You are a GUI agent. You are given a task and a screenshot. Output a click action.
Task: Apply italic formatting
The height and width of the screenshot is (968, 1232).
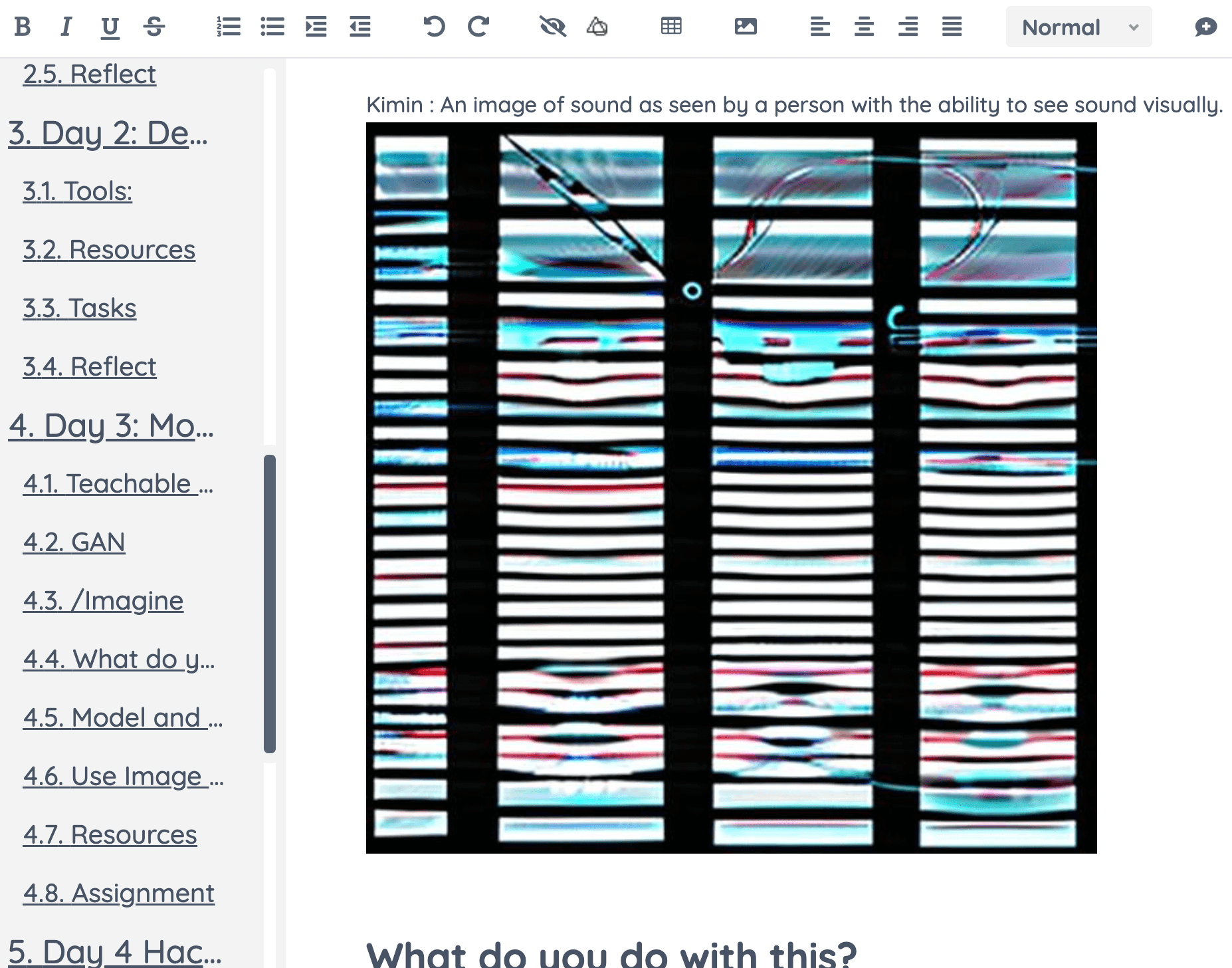point(66,27)
